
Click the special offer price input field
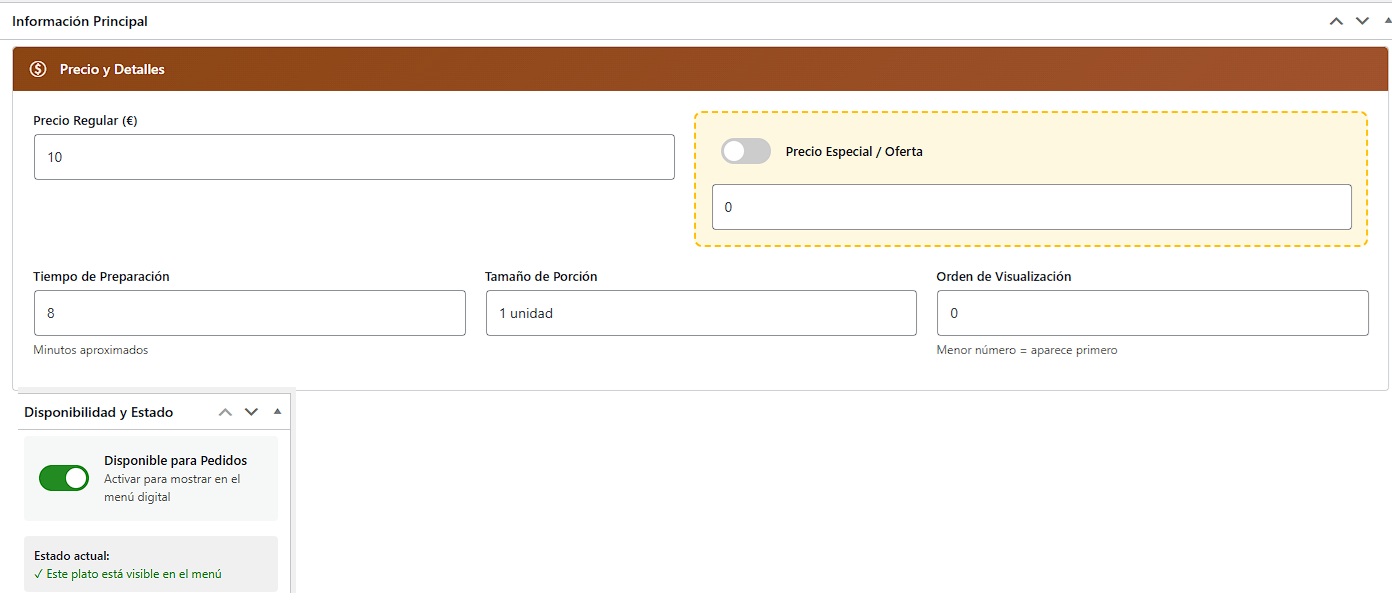click(x=1031, y=207)
